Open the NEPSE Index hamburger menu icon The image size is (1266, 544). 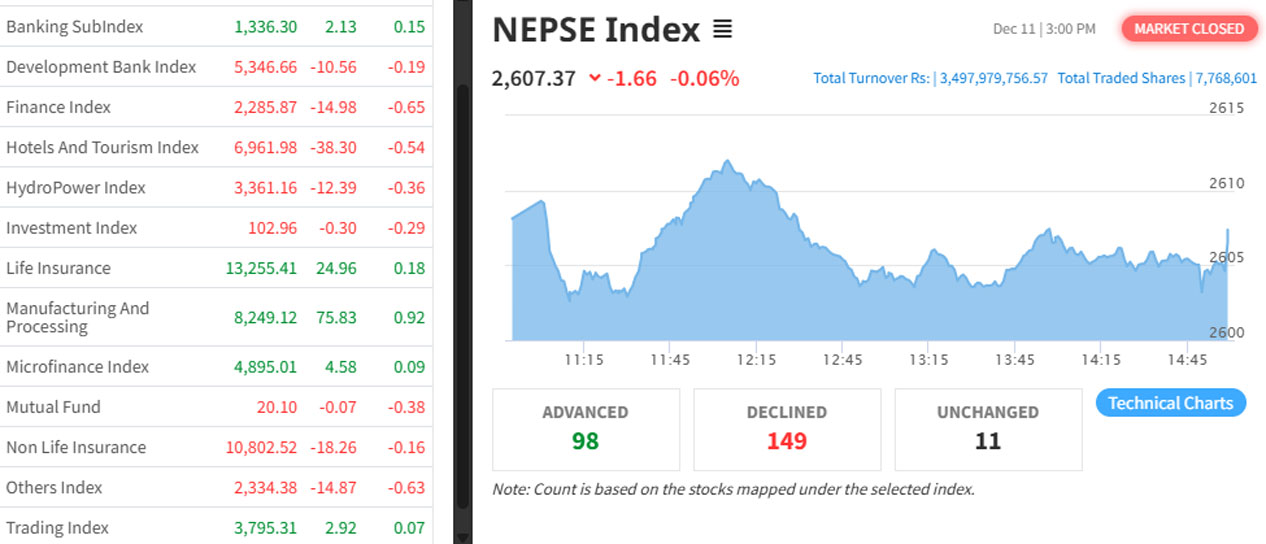tap(722, 30)
